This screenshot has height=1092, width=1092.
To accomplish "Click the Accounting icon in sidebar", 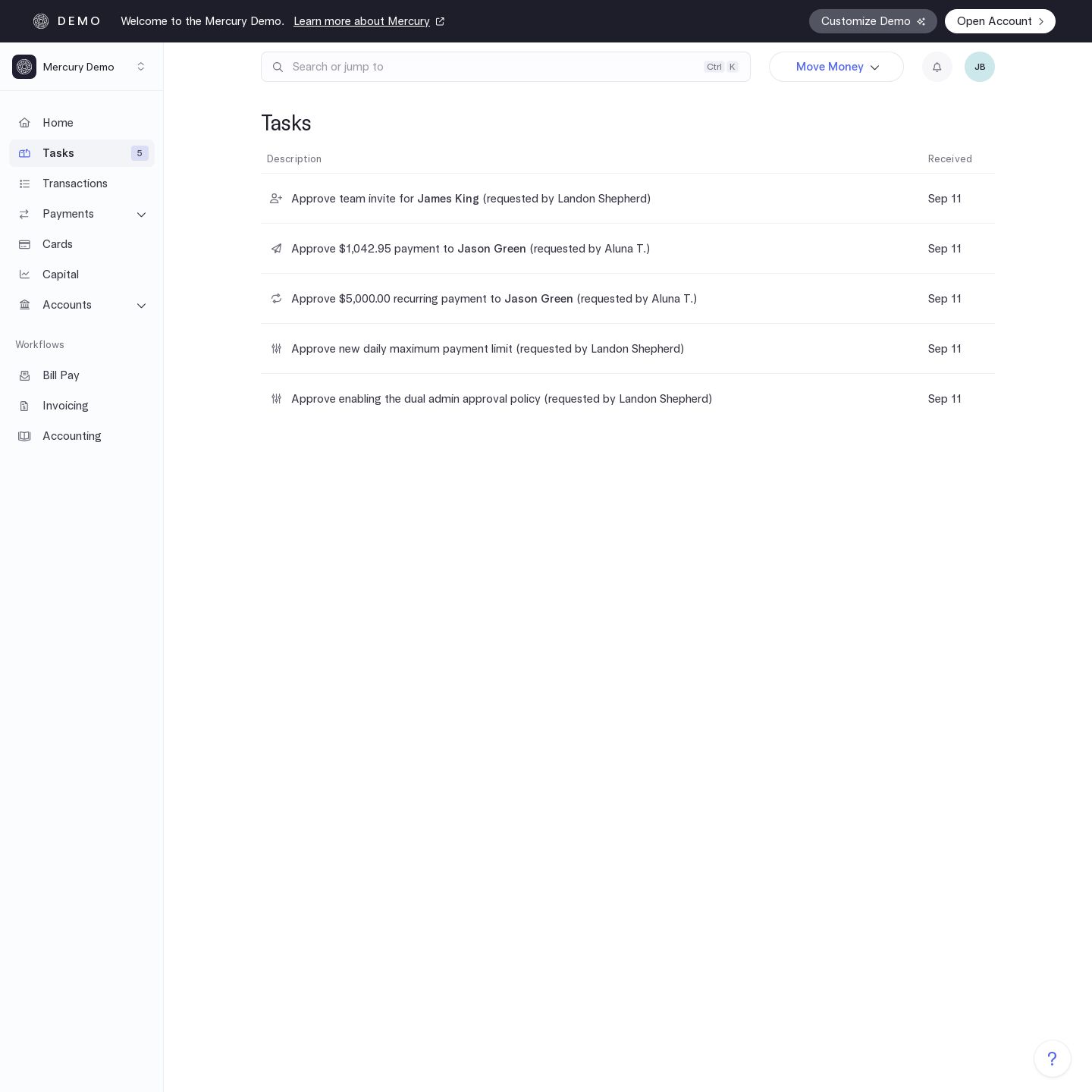I will pos(24,436).
